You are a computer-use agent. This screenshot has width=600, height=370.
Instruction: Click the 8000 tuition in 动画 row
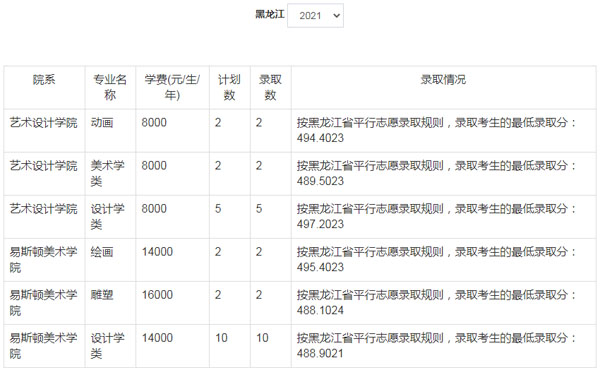click(172, 130)
